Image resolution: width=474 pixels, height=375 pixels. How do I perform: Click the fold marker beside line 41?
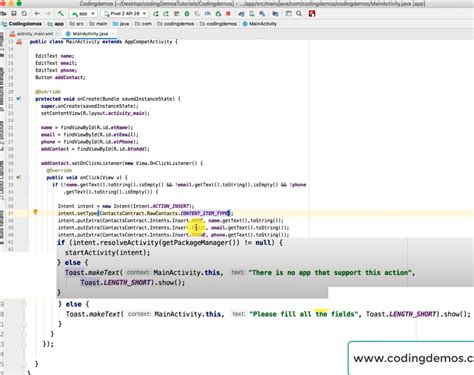[x=27, y=242]
